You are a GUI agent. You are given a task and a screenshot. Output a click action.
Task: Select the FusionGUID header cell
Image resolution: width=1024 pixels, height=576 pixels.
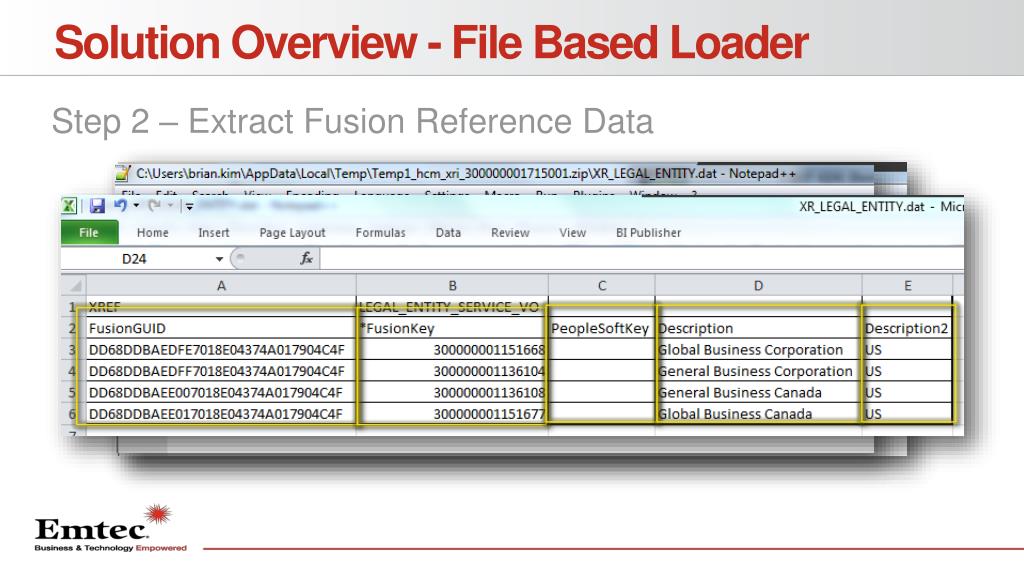tap(221, 328)
